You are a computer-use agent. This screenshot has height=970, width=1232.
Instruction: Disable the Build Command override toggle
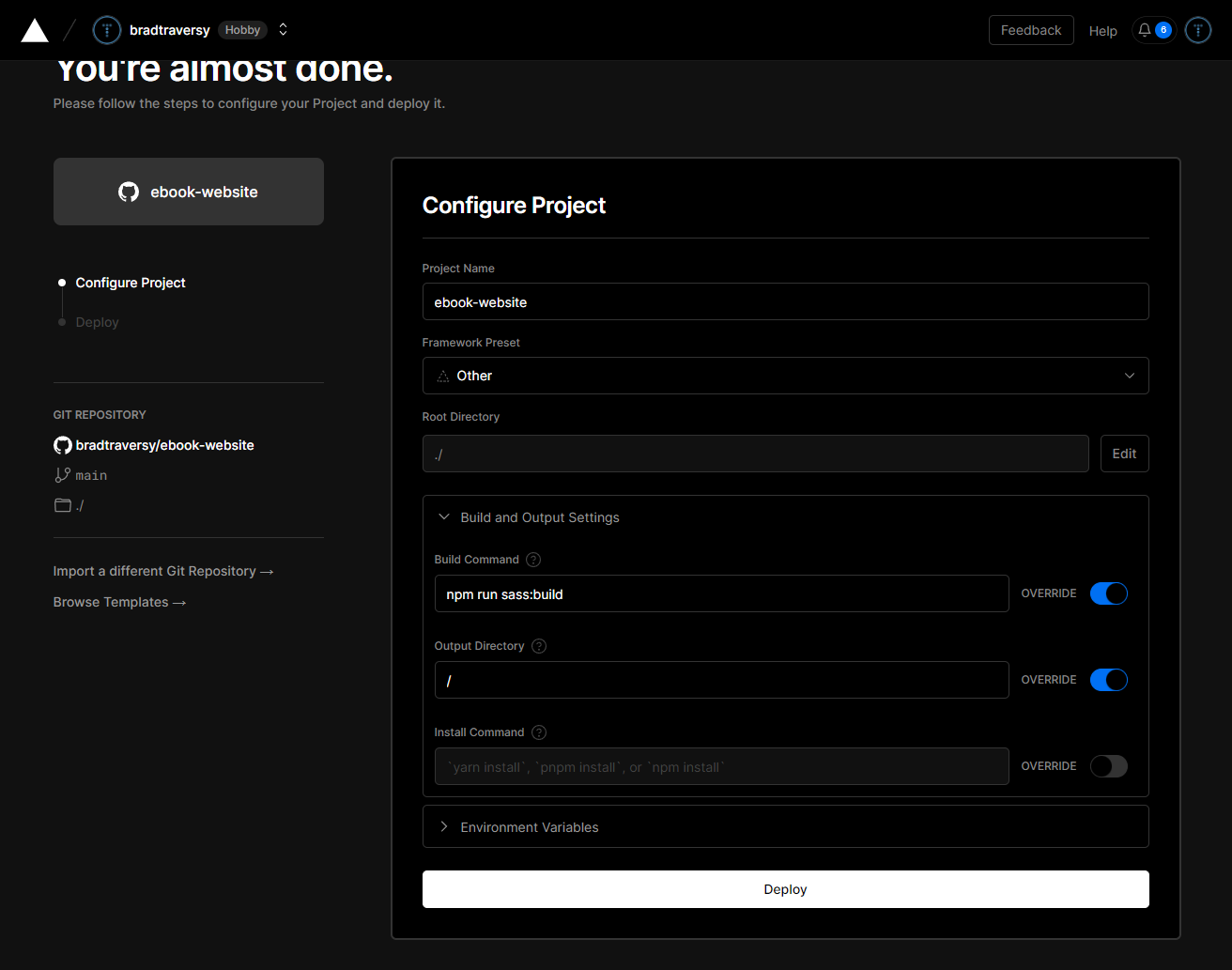coord(1108,593)
